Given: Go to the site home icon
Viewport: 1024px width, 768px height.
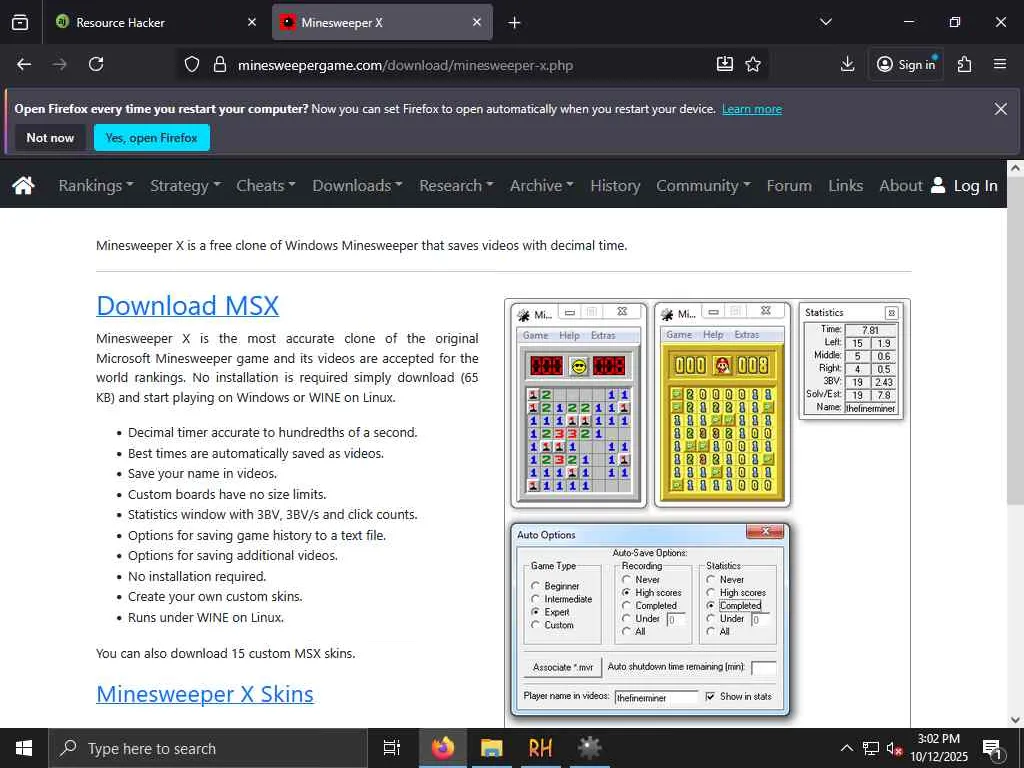Looking at the screenshot, I should [24, 185].
